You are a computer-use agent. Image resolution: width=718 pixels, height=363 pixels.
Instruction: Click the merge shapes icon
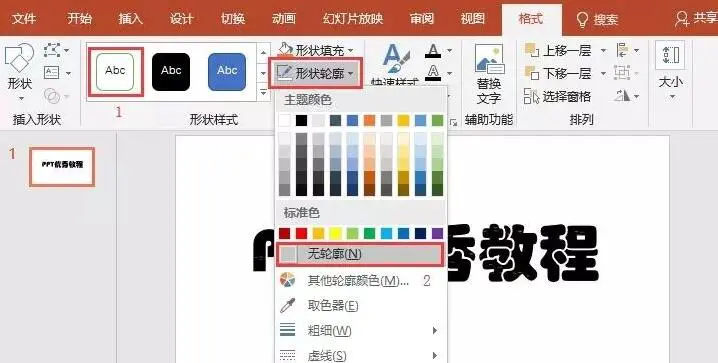[x=52, y=96]
